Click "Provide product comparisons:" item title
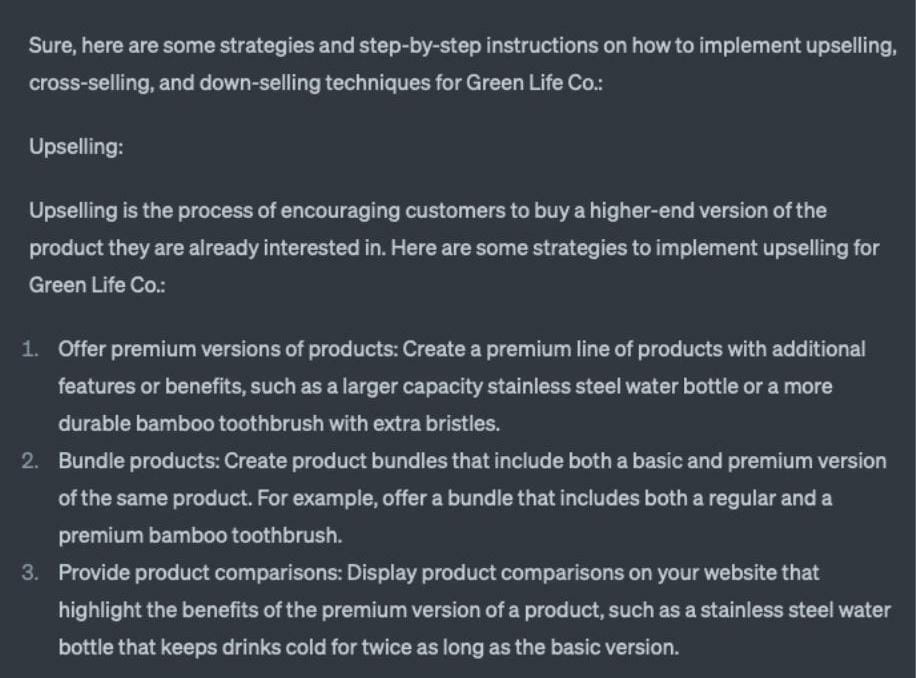This screenshot has width=916, height=678. pyautogui.click(x=200, y=573)
